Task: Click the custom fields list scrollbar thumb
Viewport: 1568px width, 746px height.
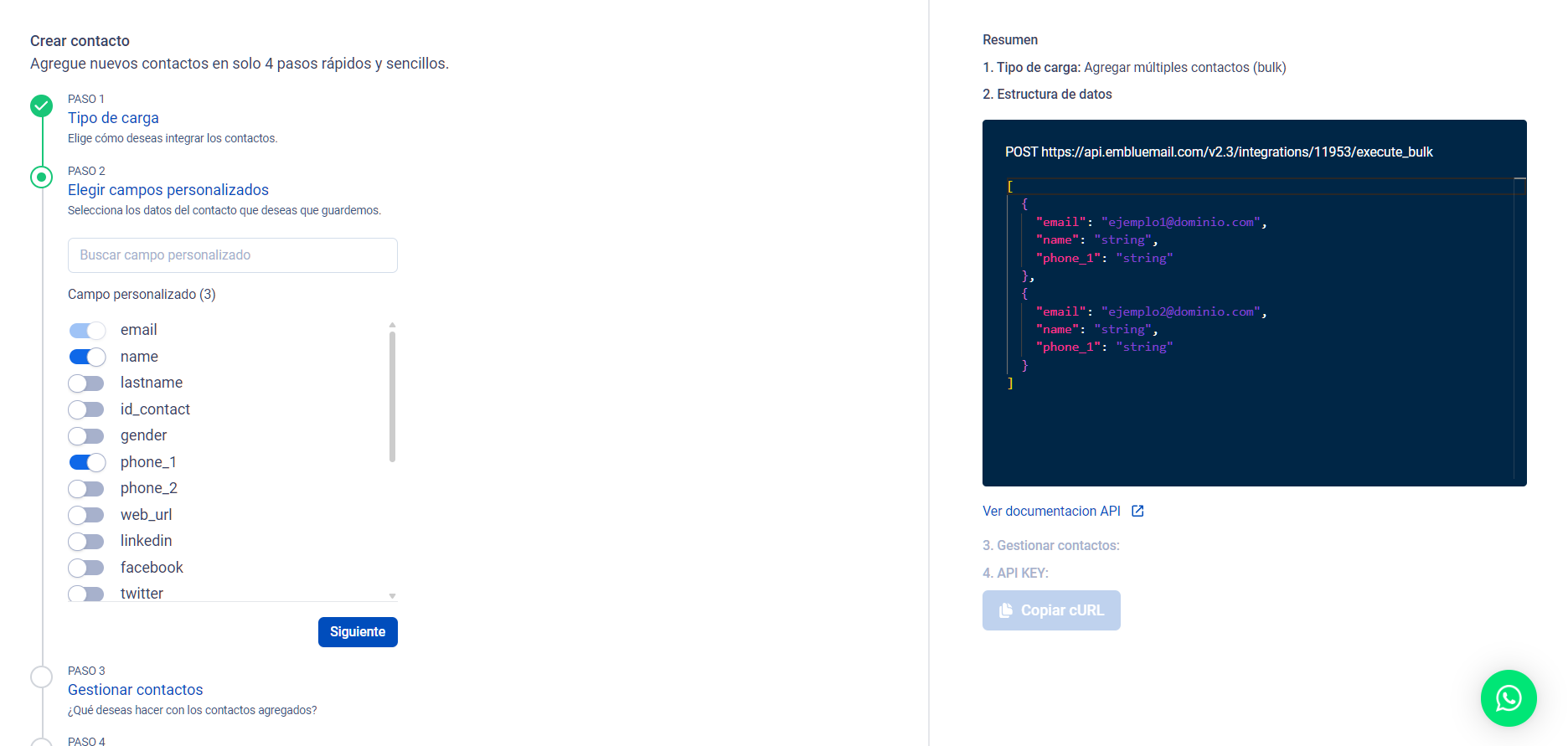Action: [x=392, y=396]
